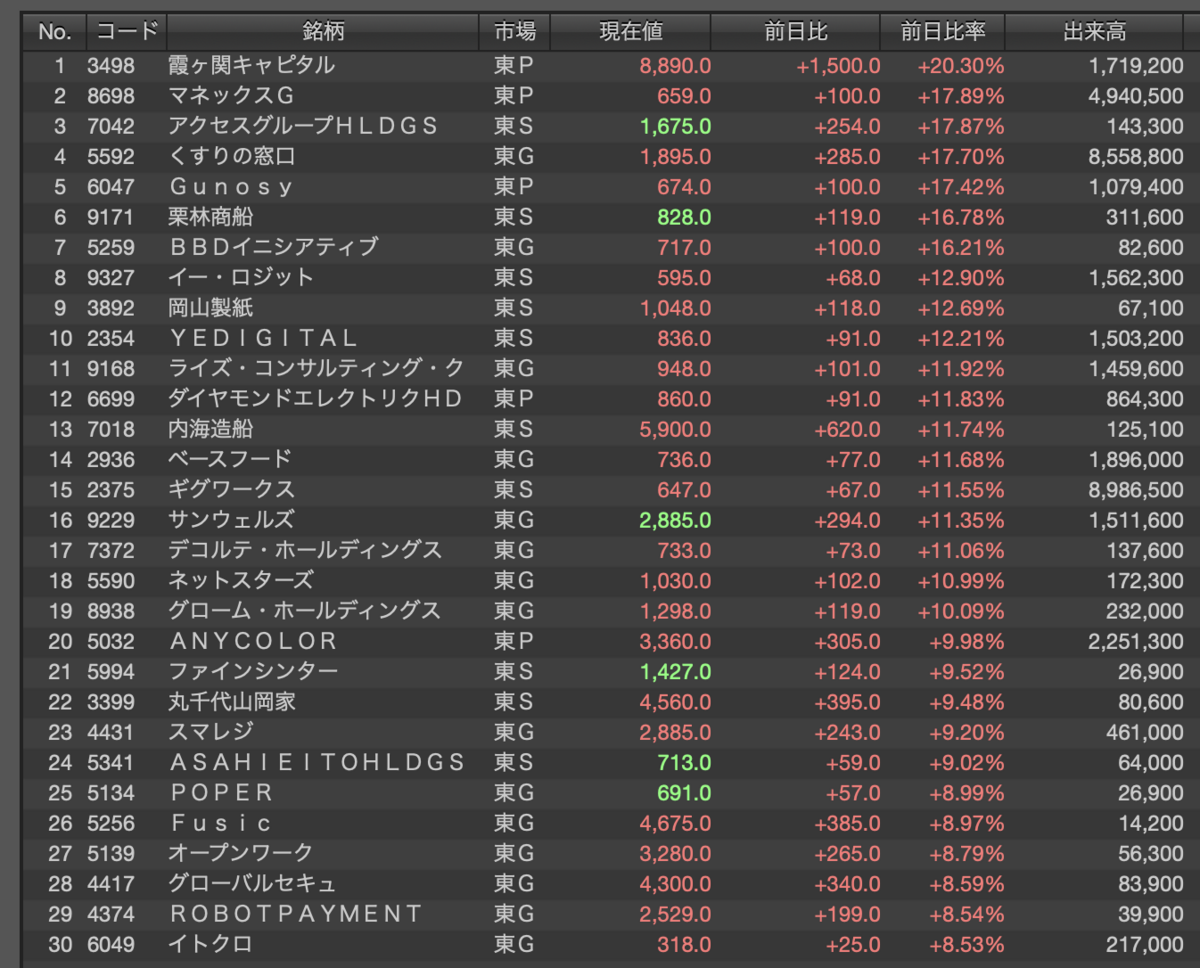Select the POPER stock name

coord(221,793)
